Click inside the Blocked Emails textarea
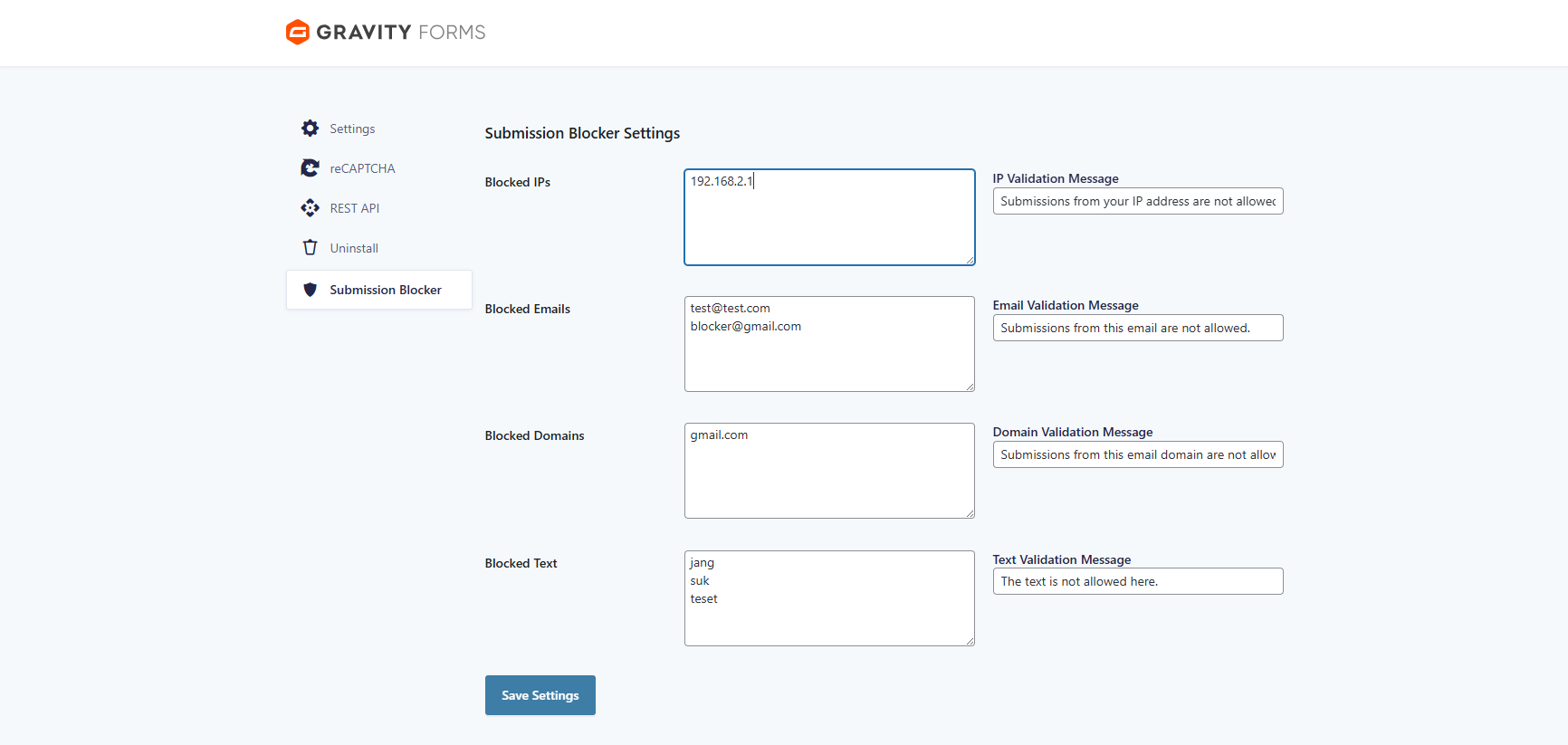The image size is (1568, 745). pos(829,344)
